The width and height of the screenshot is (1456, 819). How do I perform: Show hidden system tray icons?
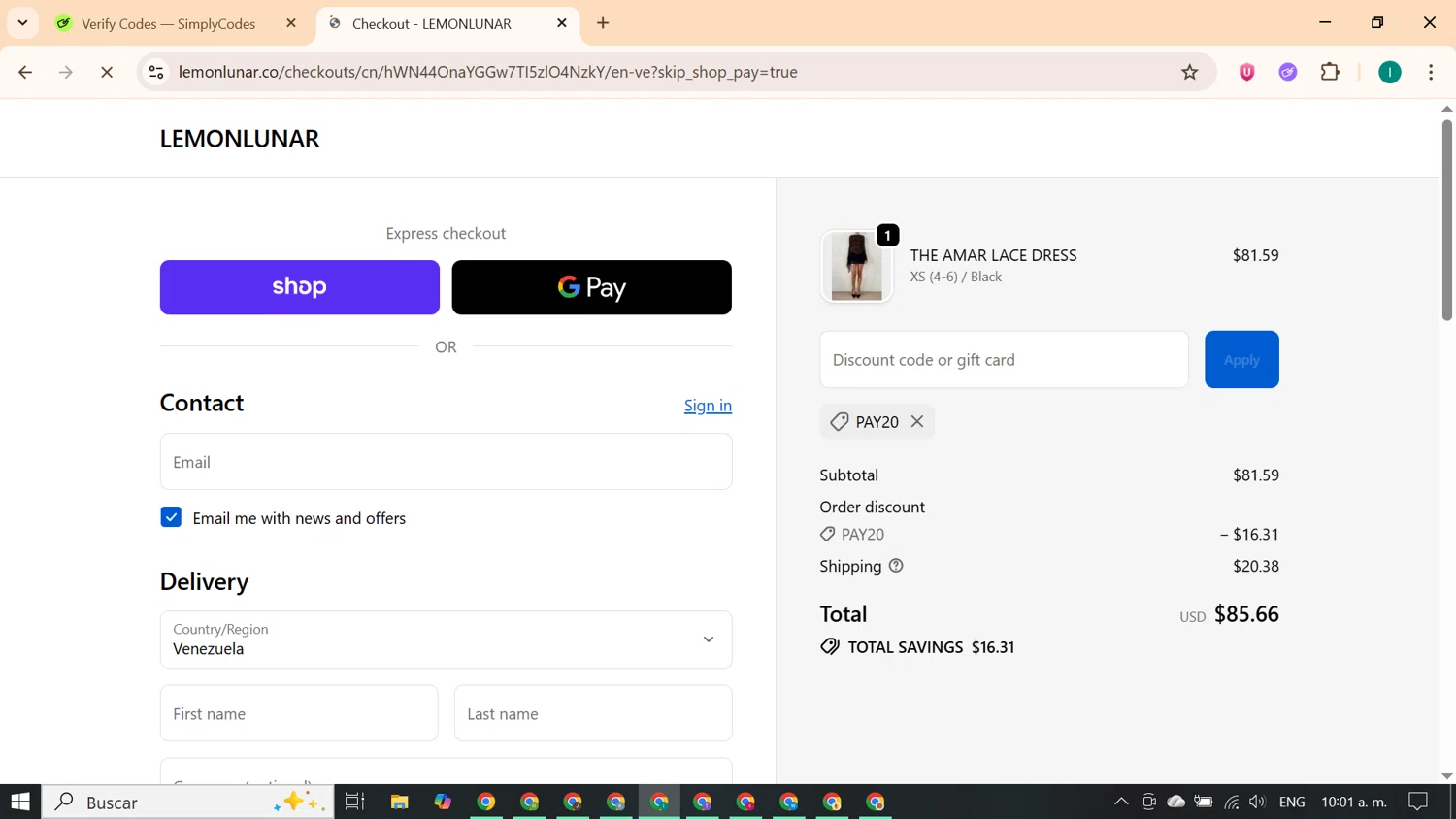tap(1121, 802)
